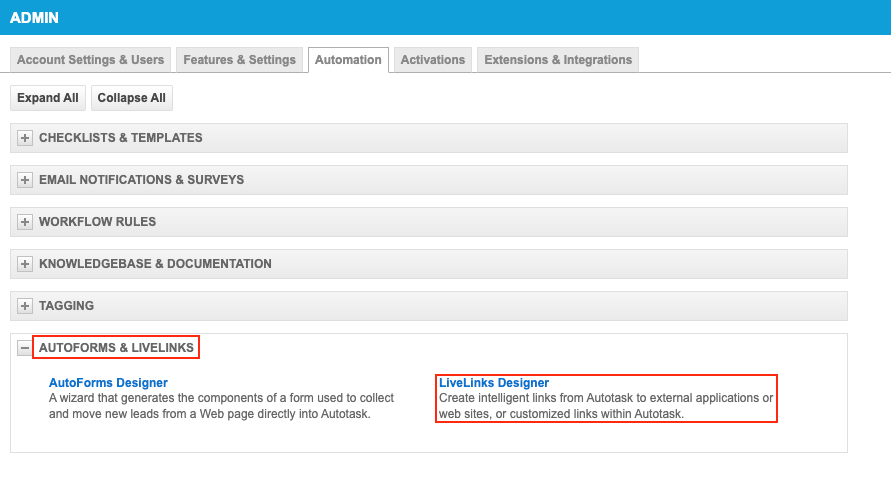Click the minus icon beside AutoForms & LiveLinks
This screenshot has width=891, height=482.
pyautogui.click(x=25, y=348)
